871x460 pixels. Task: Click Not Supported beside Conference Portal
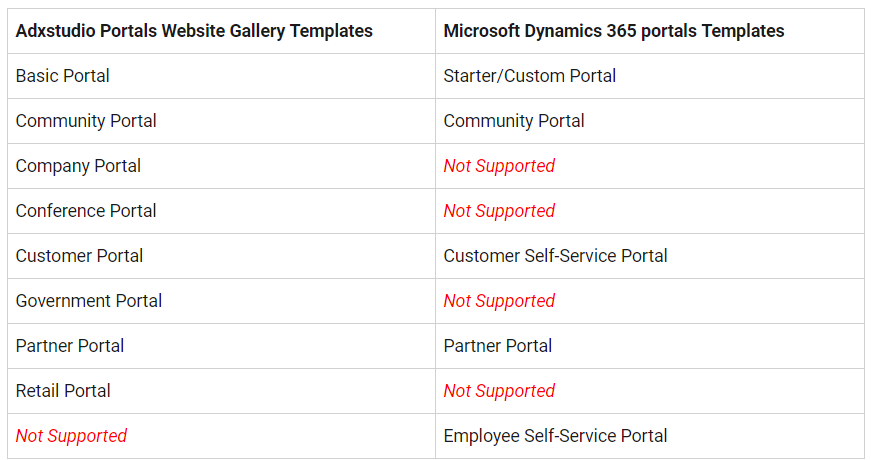499,211
